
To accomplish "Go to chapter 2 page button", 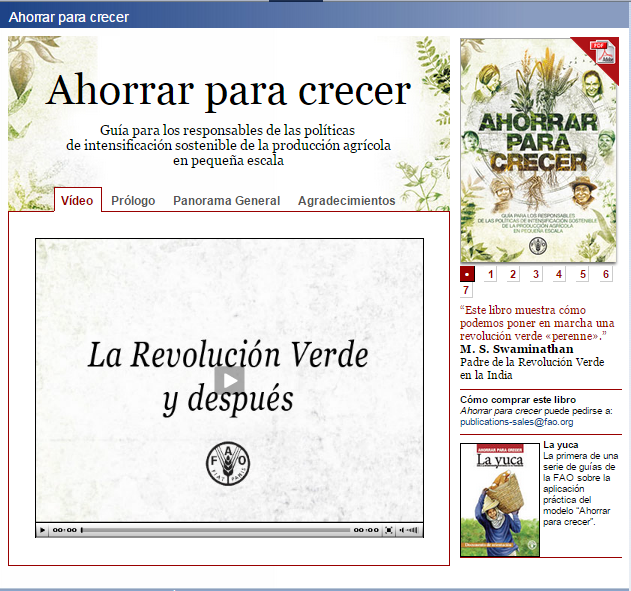I will coord(513,274).
